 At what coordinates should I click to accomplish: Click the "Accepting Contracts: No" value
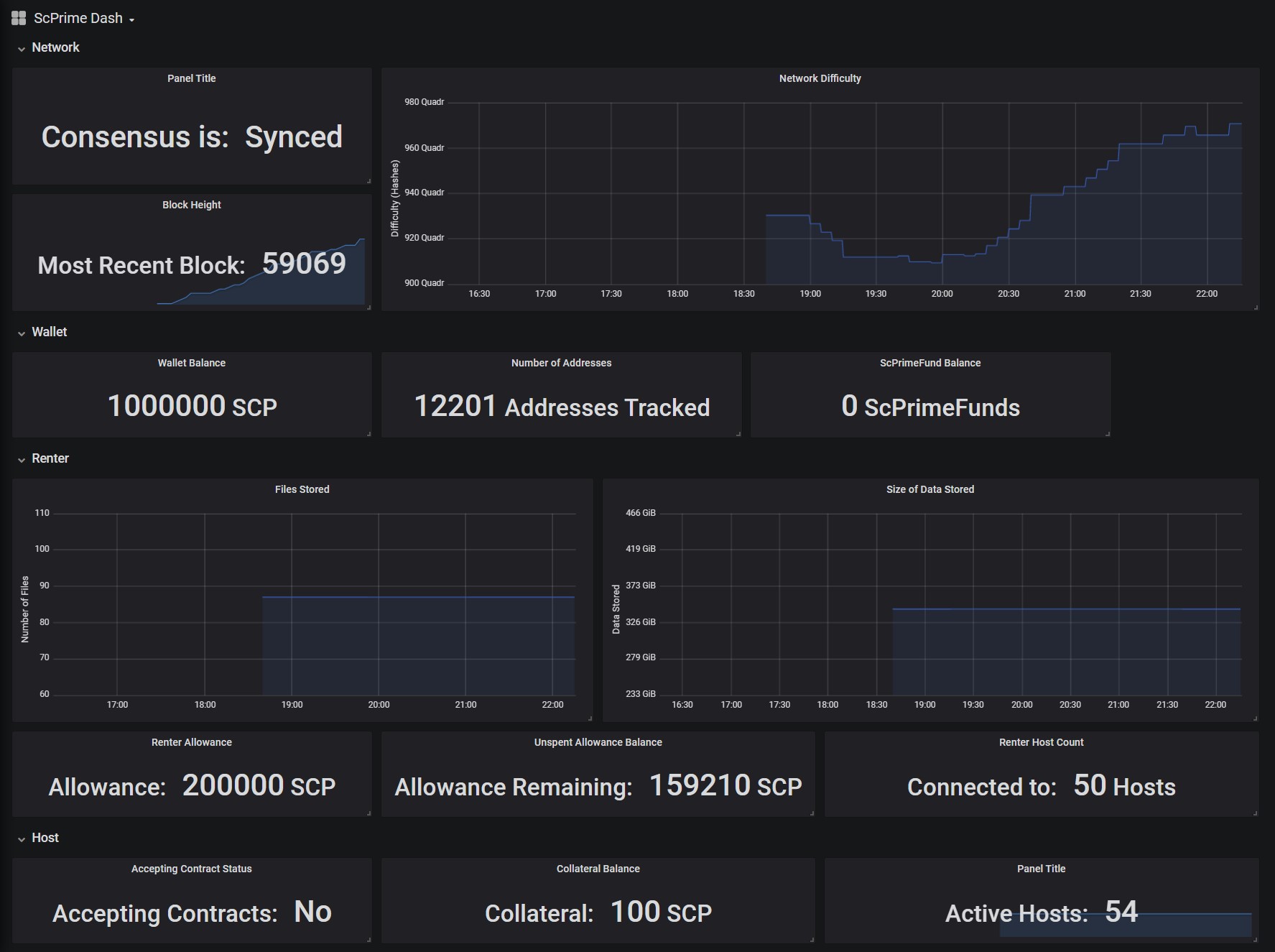tap(192, 912)
